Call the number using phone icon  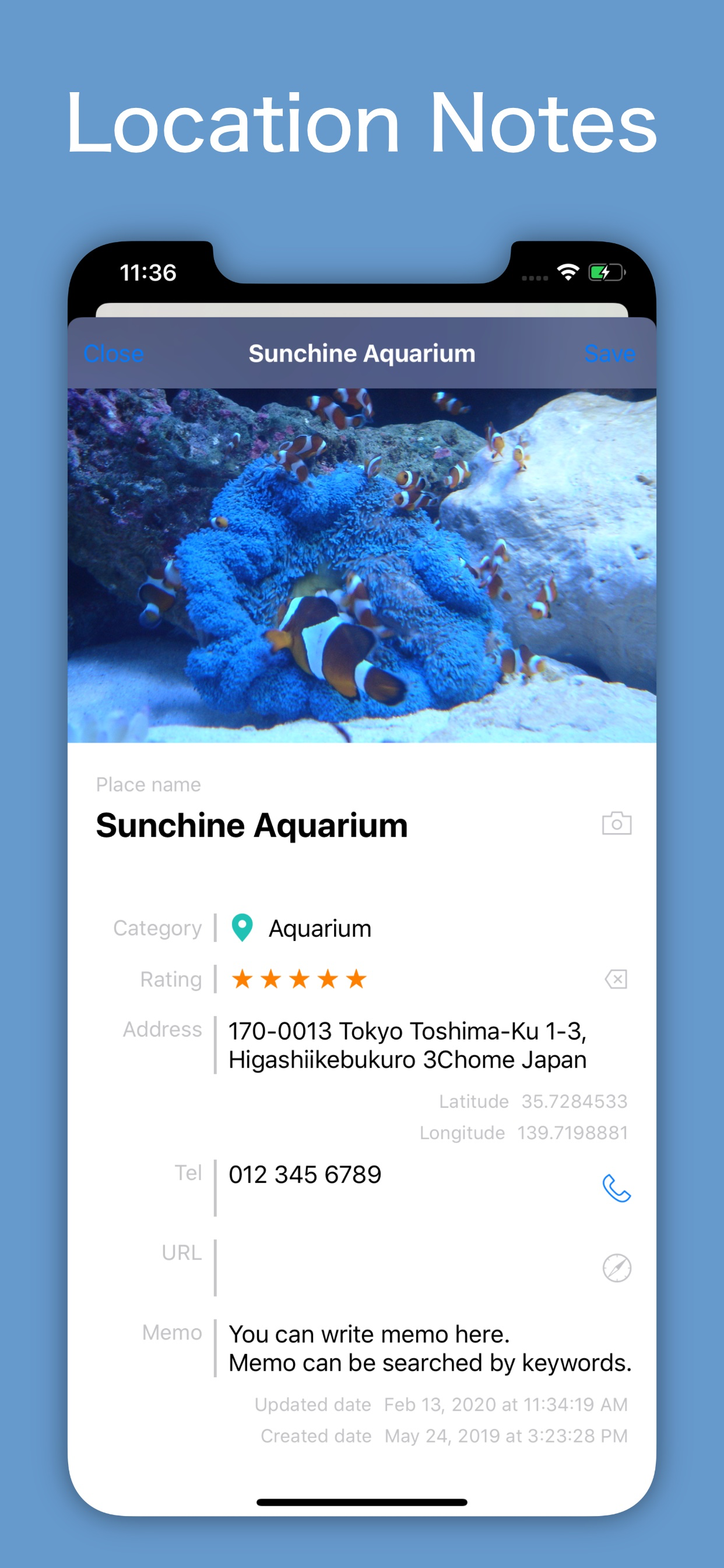point(616,1188)
